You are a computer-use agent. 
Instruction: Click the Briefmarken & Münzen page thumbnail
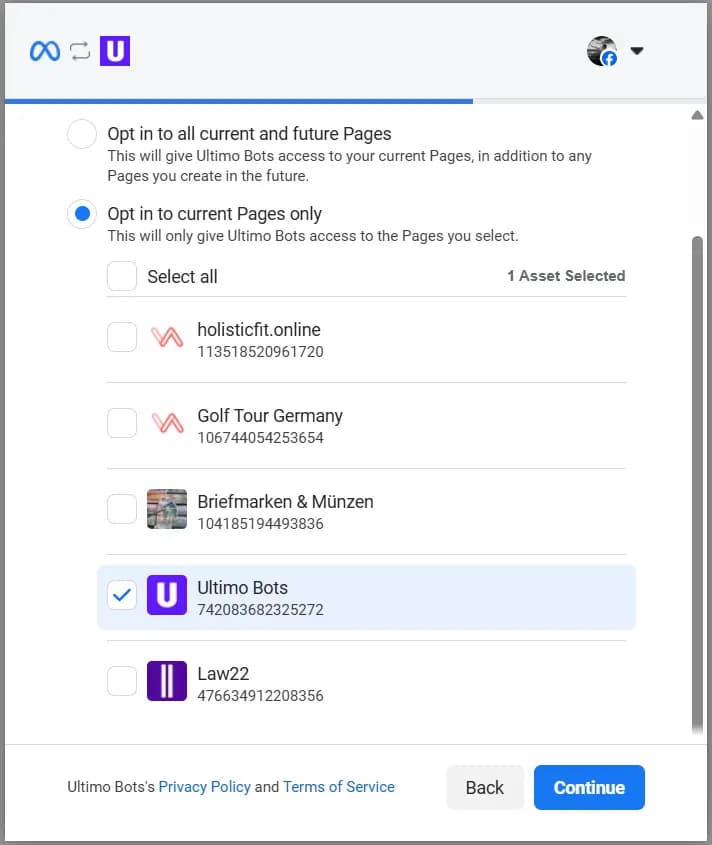pyautogui.click(x=167, y=509)
